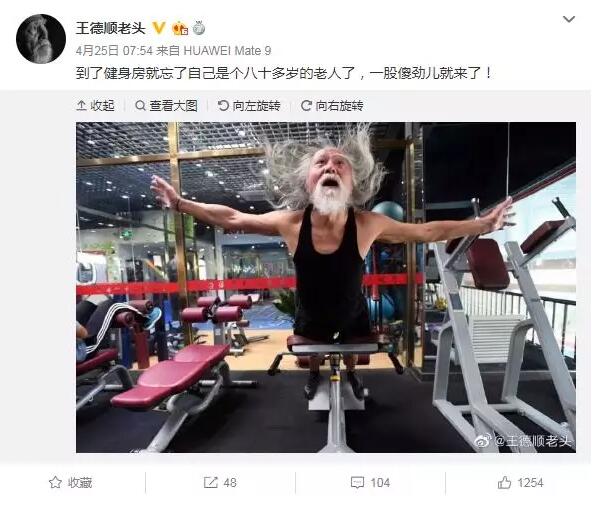Click the round profile avatar picture
The width and height of the screenshot is (592, 507).
coord(41,39)
